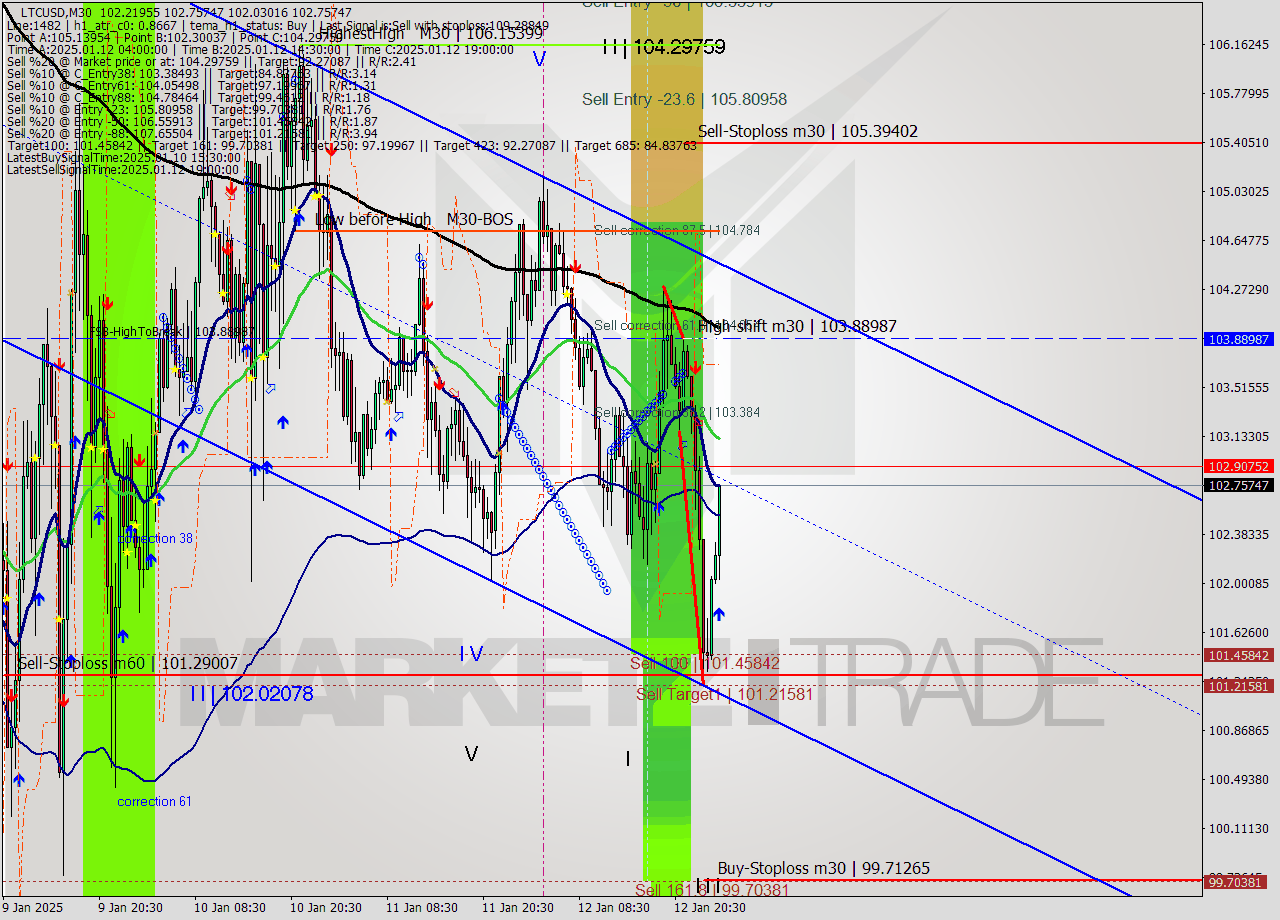This screenshot has width=1280, height=920.
Task: Click the Sell Entry -23.6 | 105.80958 label
Action: coord(684,99)
